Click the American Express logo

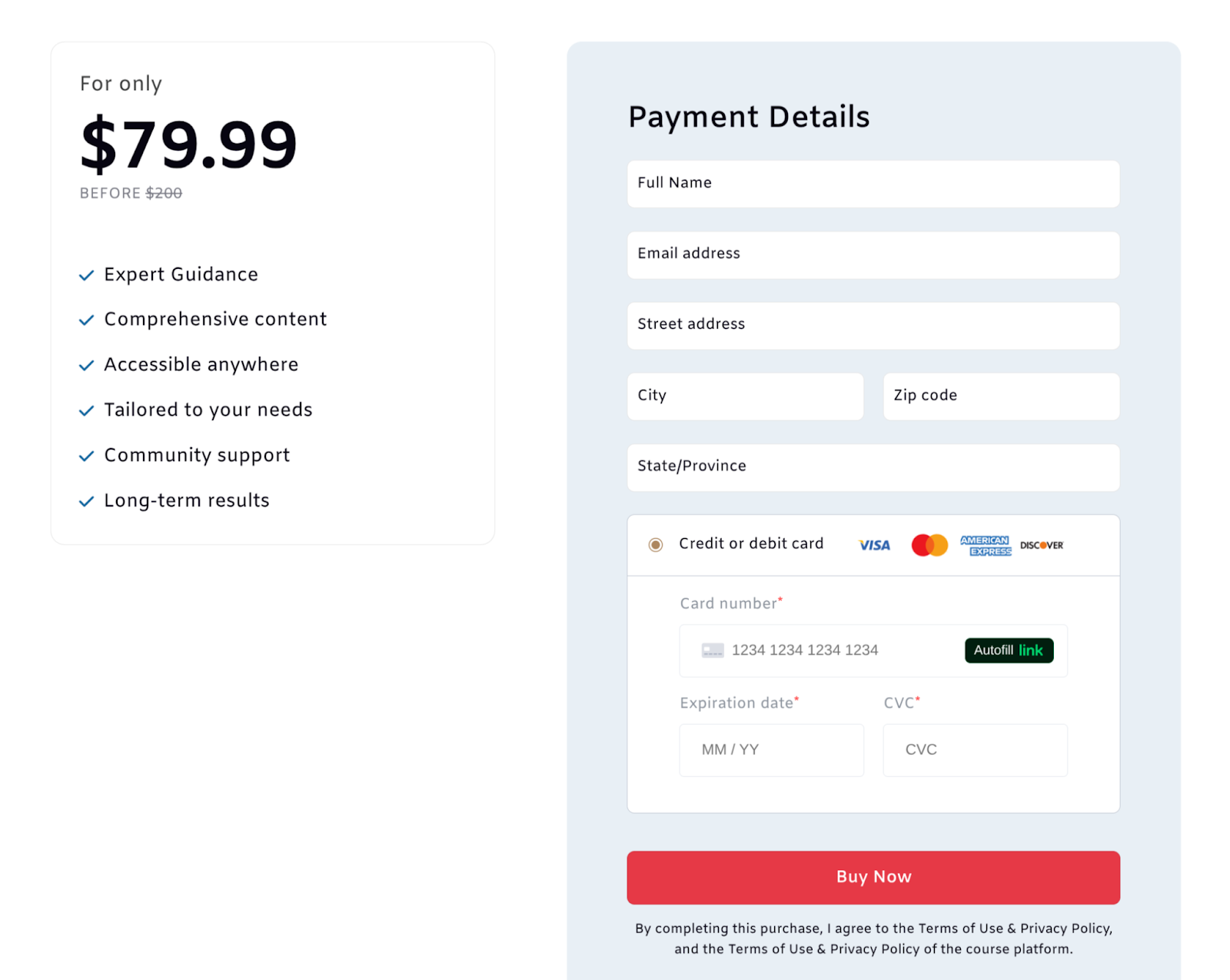tap(986, 546)
